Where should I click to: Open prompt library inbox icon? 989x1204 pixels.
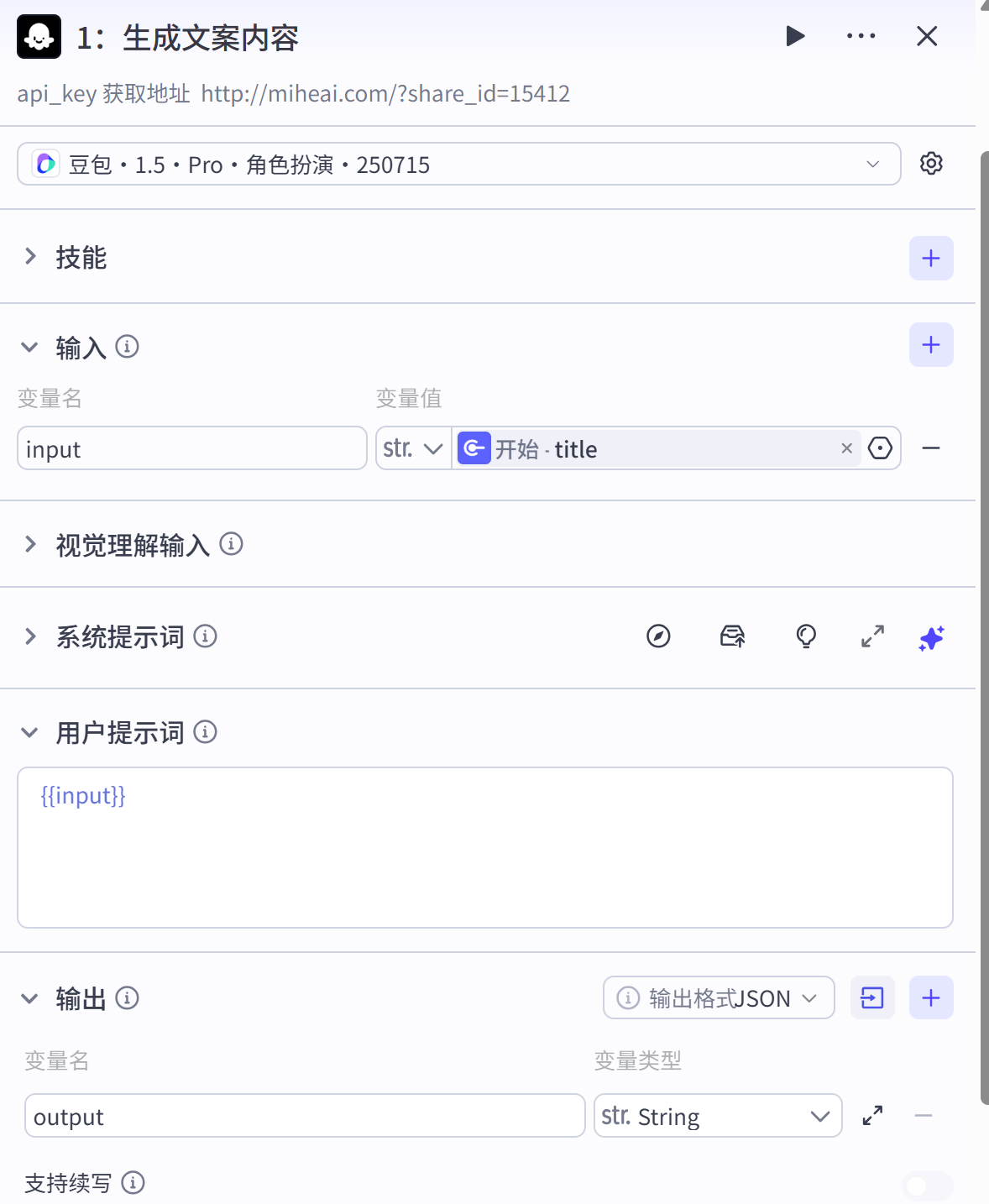(x=732, y=636)
